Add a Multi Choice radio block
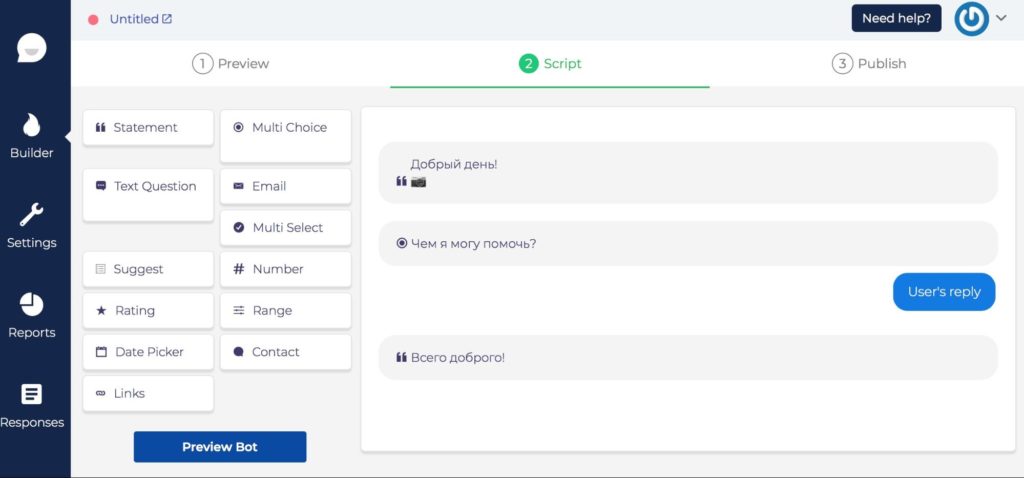 point(285,128)
